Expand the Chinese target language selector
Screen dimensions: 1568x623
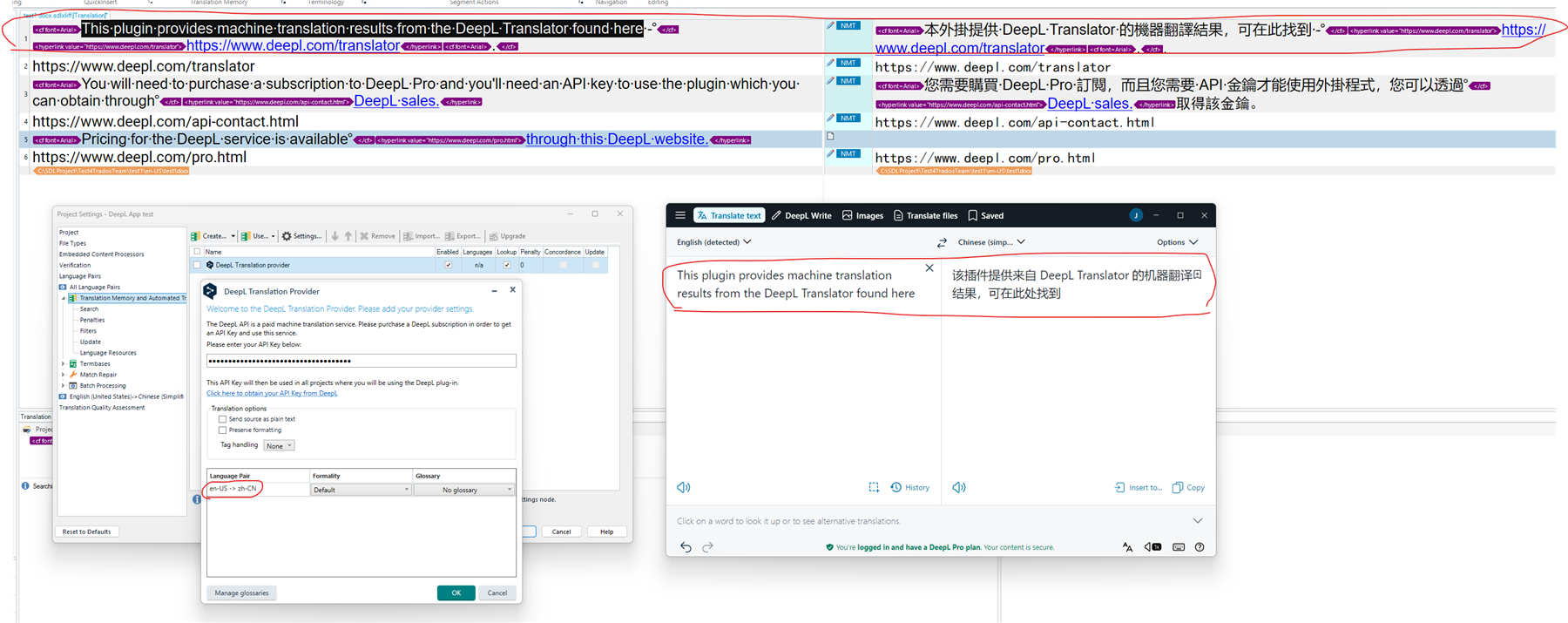click(991, 242)
